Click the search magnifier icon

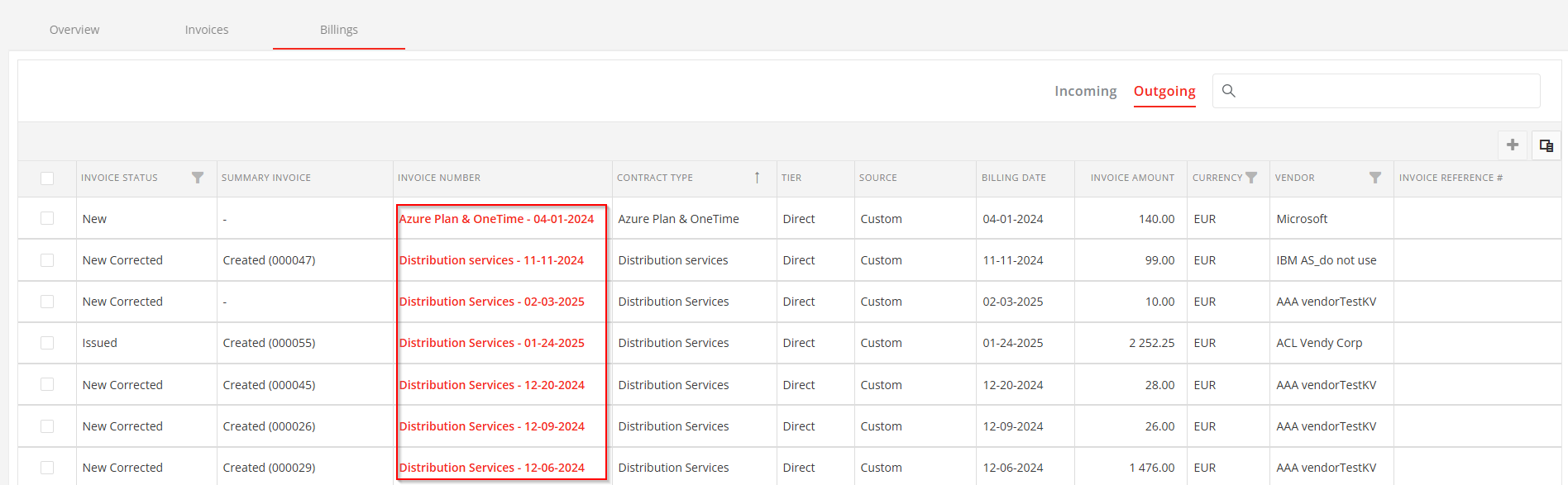[x=1229, y=91]
